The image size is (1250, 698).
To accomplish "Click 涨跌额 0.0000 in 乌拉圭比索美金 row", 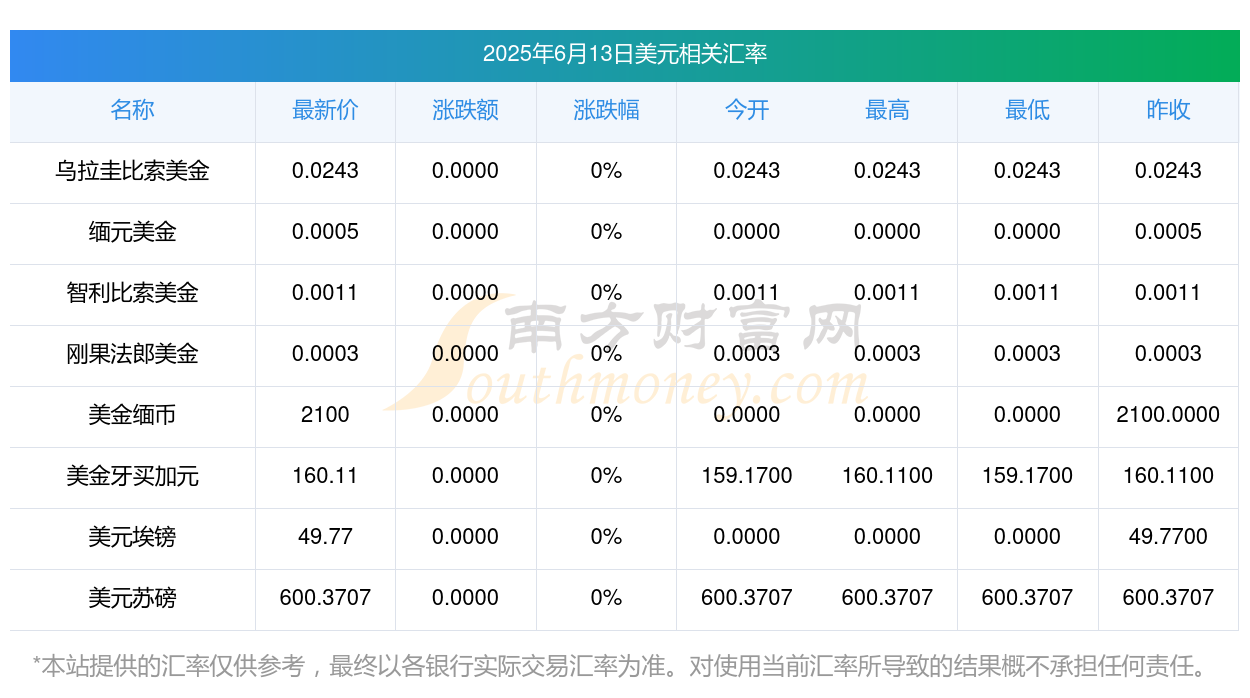I will (465, 171).
